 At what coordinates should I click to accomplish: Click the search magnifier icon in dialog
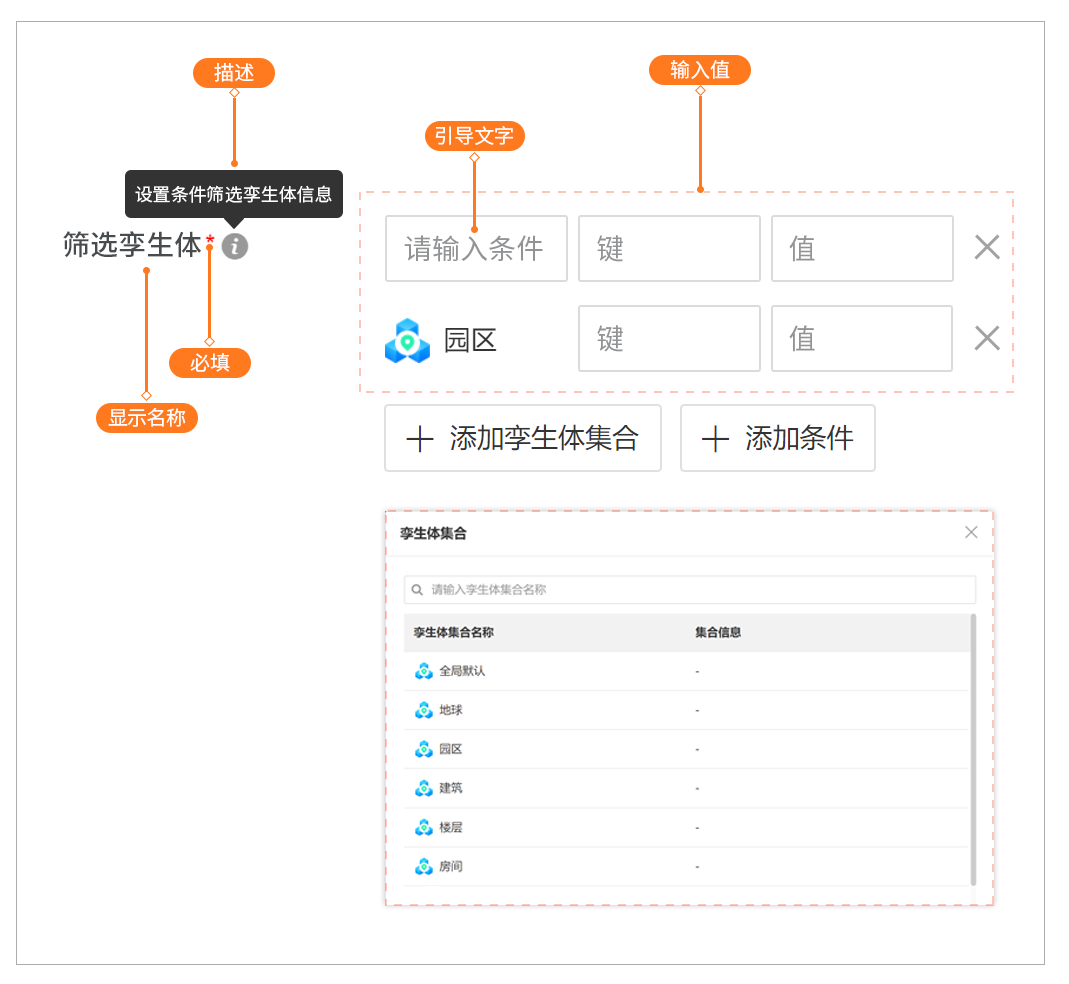[417, 590]
